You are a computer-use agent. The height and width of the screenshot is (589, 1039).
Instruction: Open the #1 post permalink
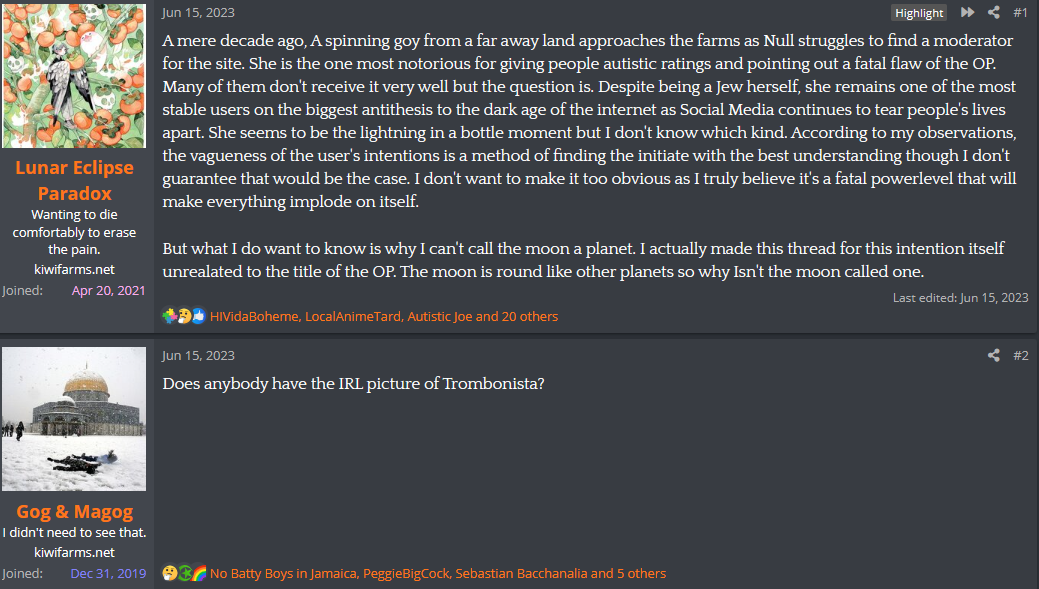[x=1020, y=13]
